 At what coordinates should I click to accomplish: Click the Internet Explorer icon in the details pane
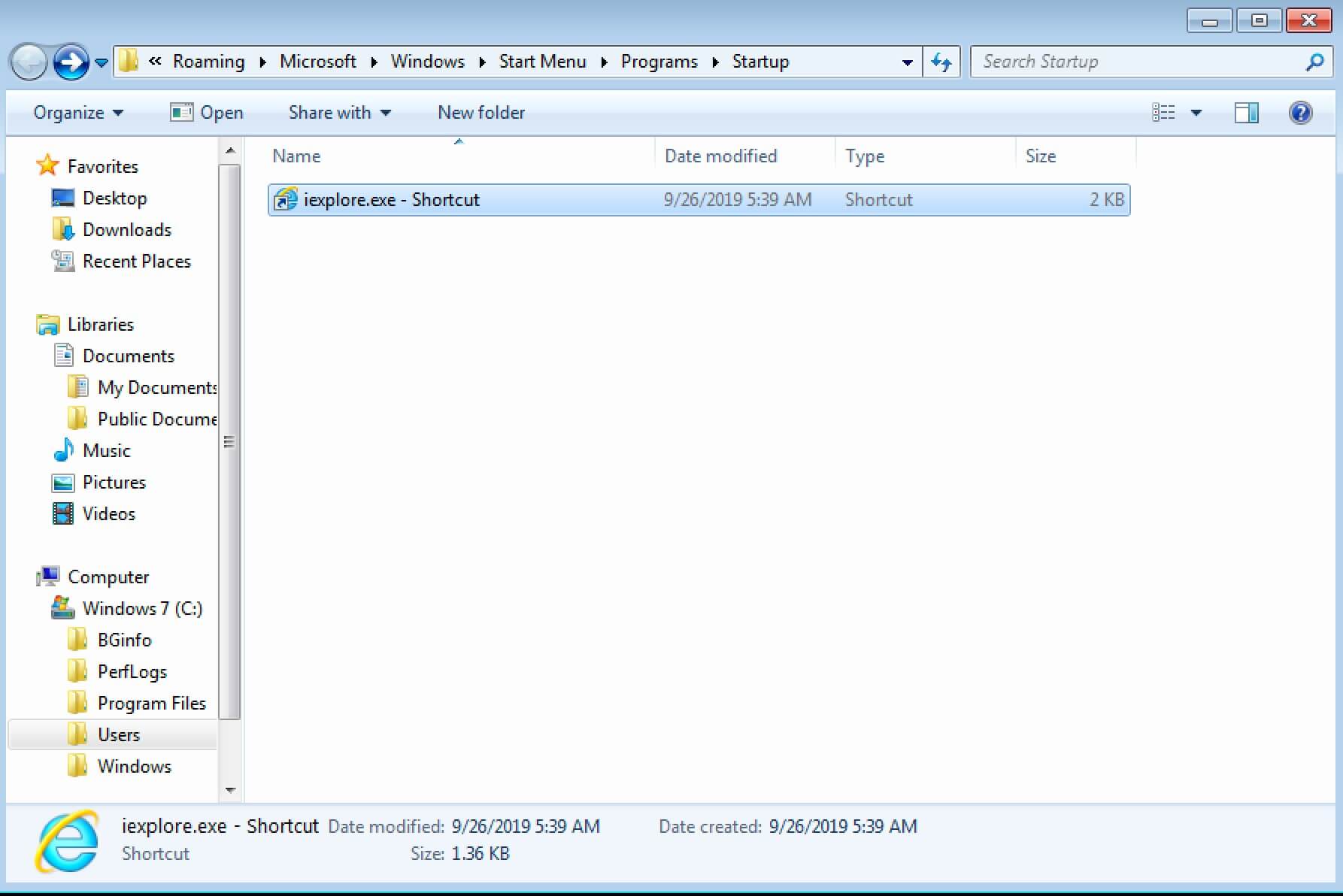click(x=66, y=840)
